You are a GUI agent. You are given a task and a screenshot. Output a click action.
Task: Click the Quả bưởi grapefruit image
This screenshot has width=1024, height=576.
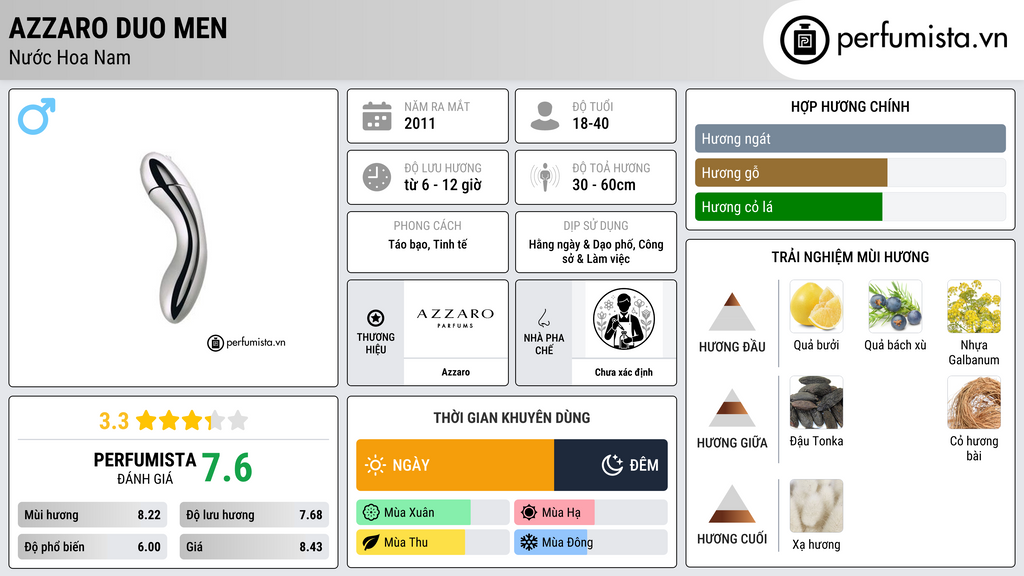pyautogui.click(x=816, y=306)
